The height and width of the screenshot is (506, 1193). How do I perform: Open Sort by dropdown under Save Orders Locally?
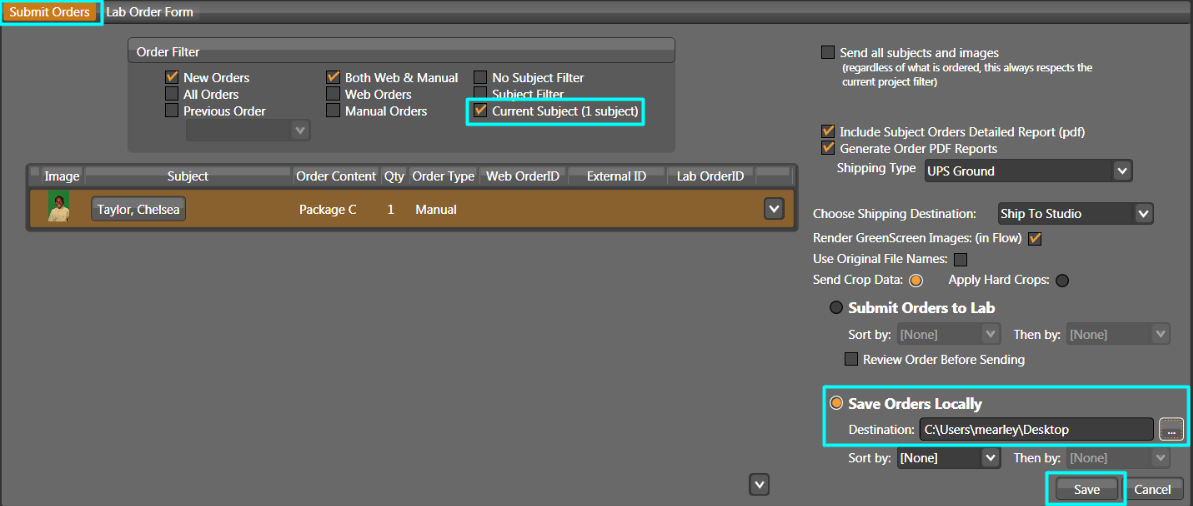tap(948, 457)
